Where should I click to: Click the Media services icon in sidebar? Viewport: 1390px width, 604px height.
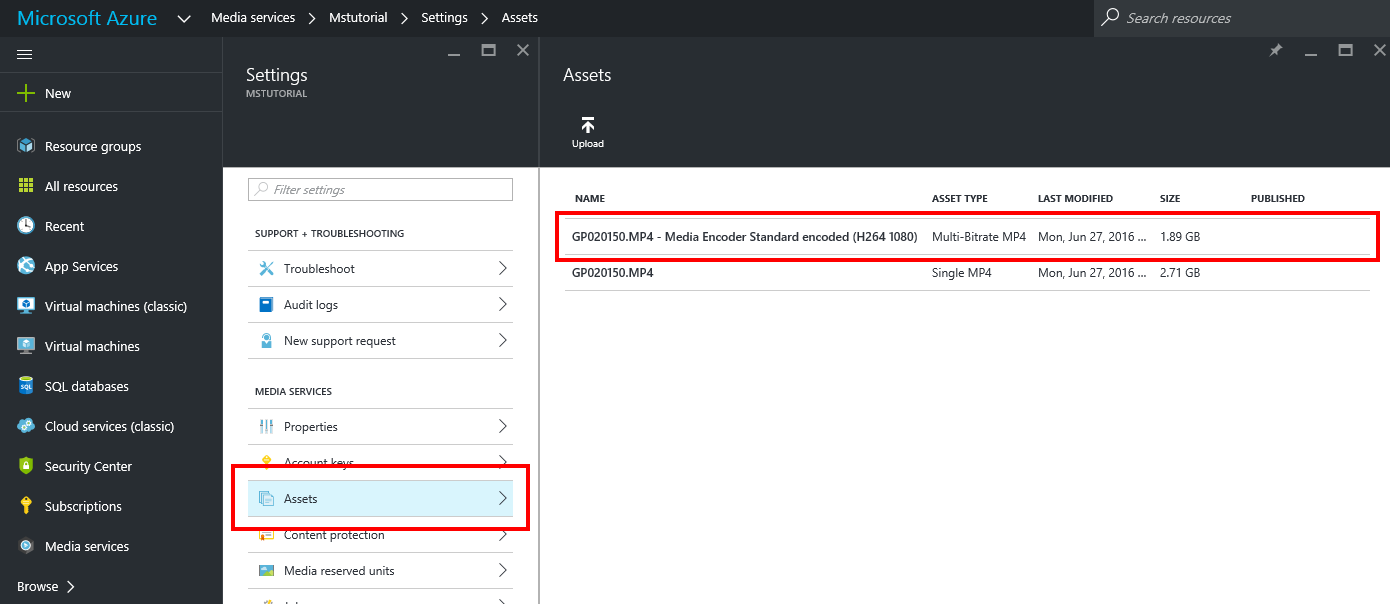(x=26, y=546)
